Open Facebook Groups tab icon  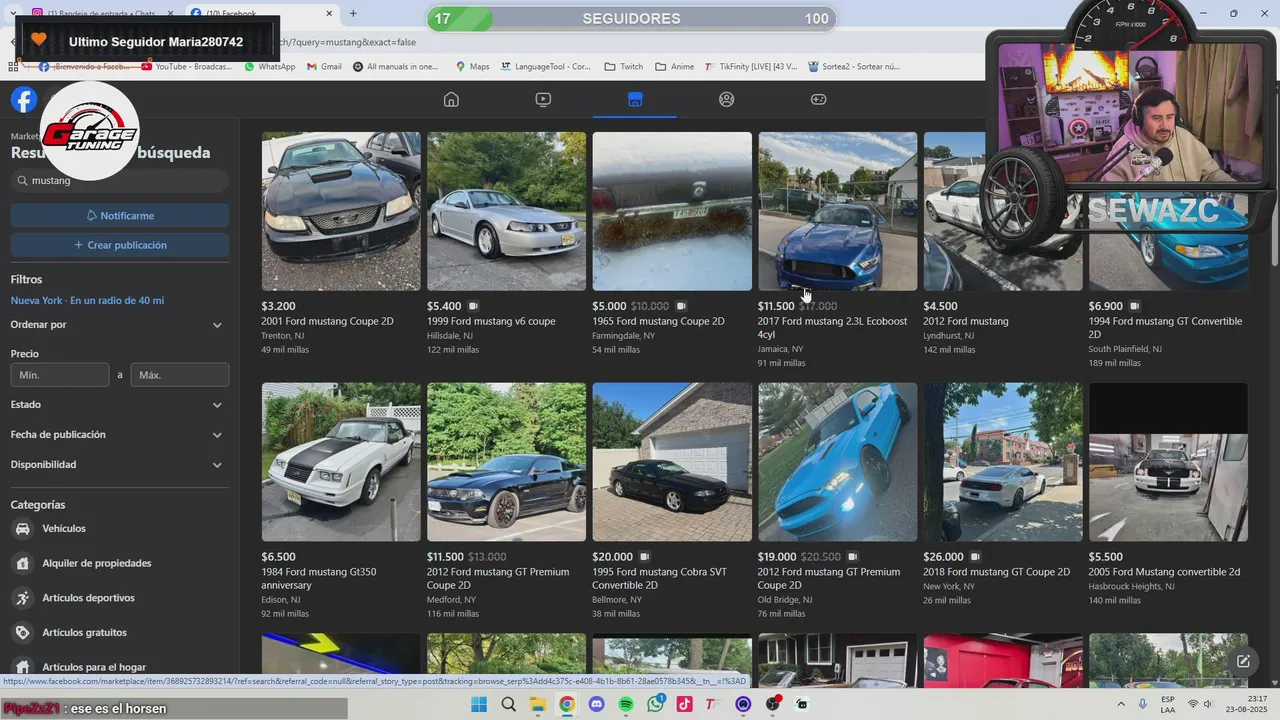coord(727,99)
